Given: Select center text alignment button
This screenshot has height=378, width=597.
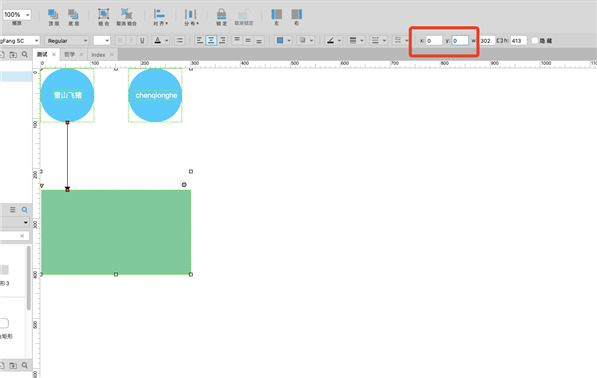Looking at the screenshot, I should [211, 40].
